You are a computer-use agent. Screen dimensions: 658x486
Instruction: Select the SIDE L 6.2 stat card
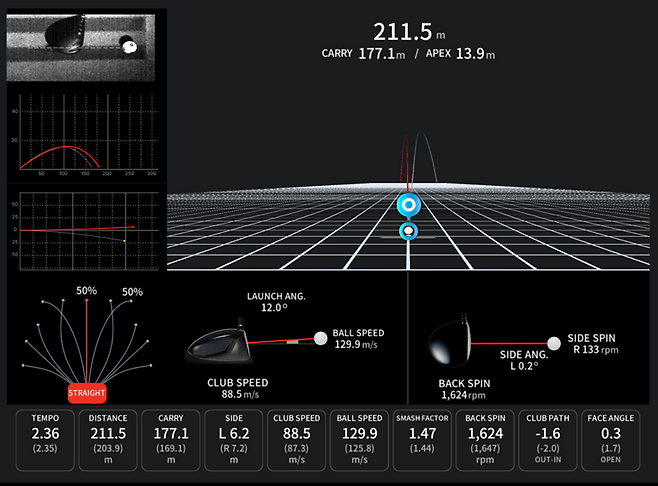(x=234, y=440)
